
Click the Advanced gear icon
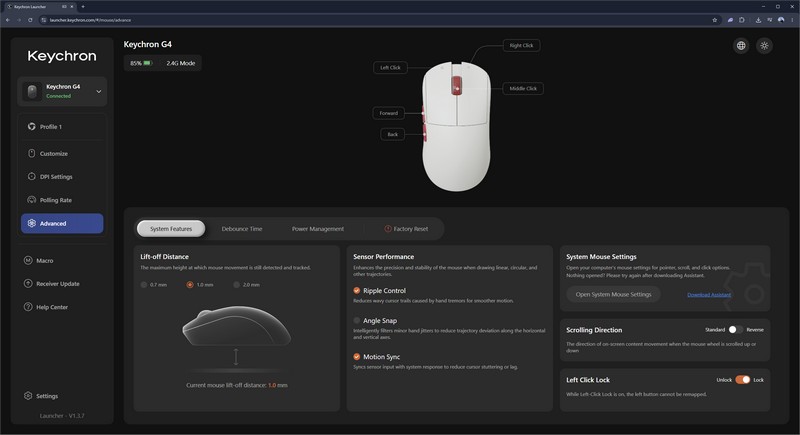point(32,223)
